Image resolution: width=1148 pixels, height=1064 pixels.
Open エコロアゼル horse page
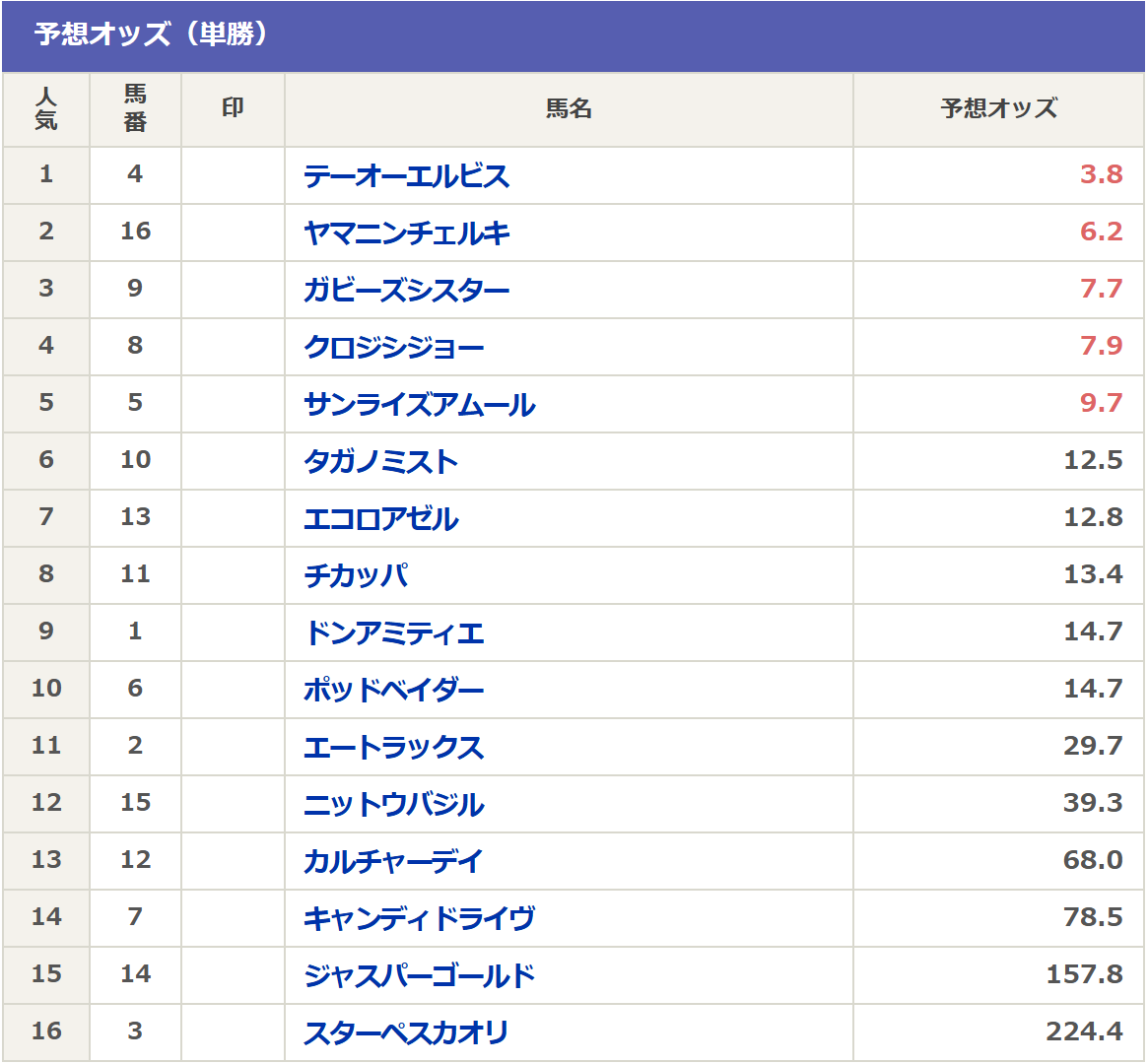(x=380, y=519)
